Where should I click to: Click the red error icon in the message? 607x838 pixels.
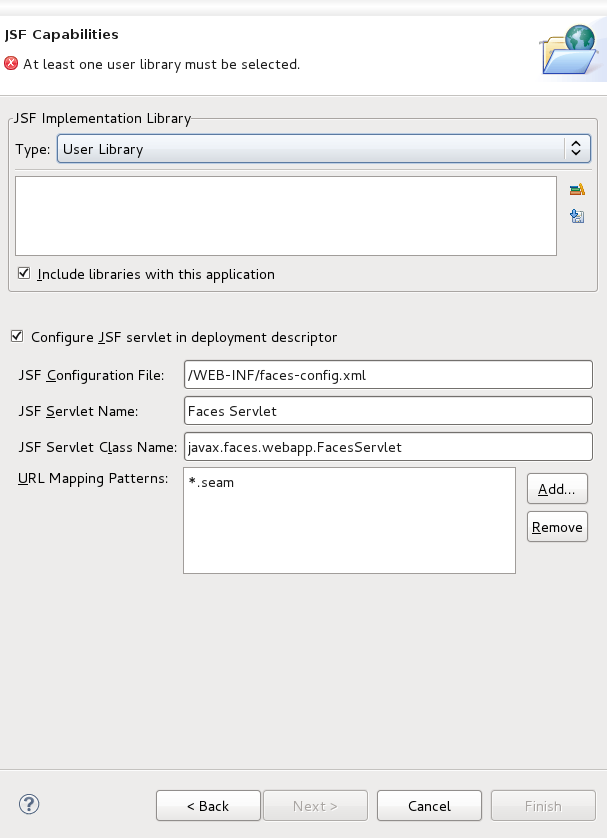point(11,64)
